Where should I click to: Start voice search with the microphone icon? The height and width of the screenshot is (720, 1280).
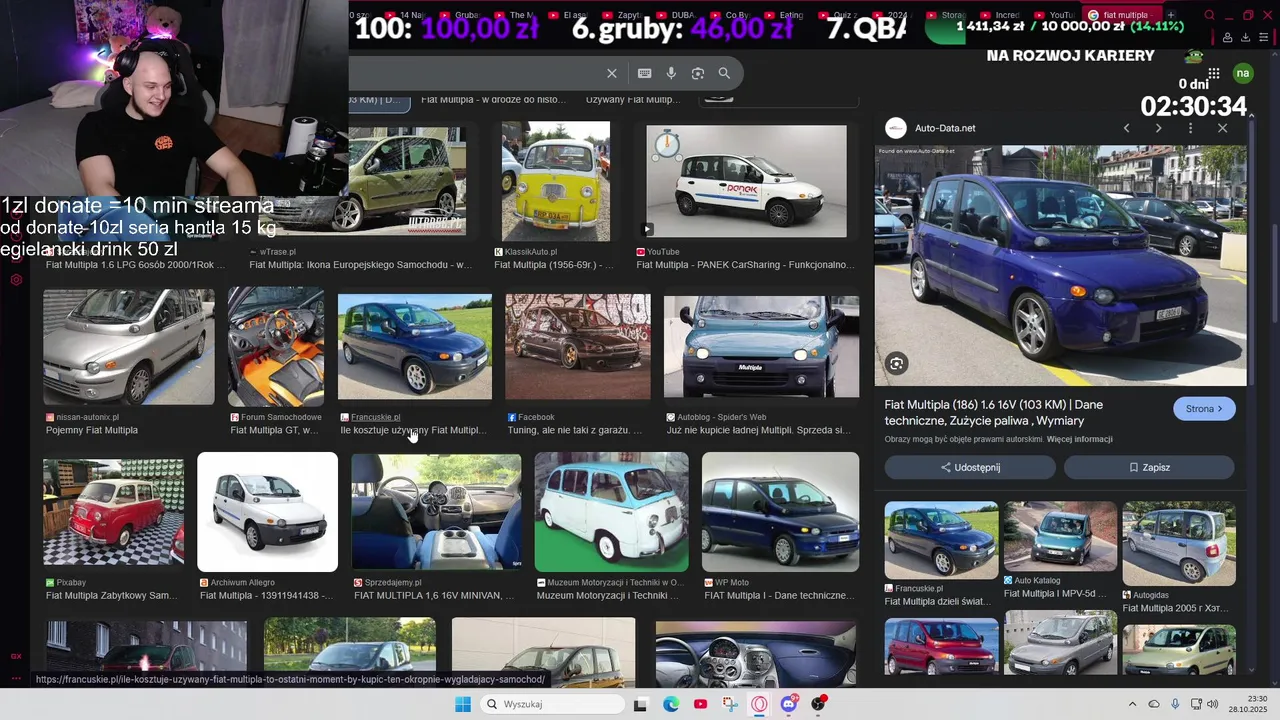click(671, 73)
